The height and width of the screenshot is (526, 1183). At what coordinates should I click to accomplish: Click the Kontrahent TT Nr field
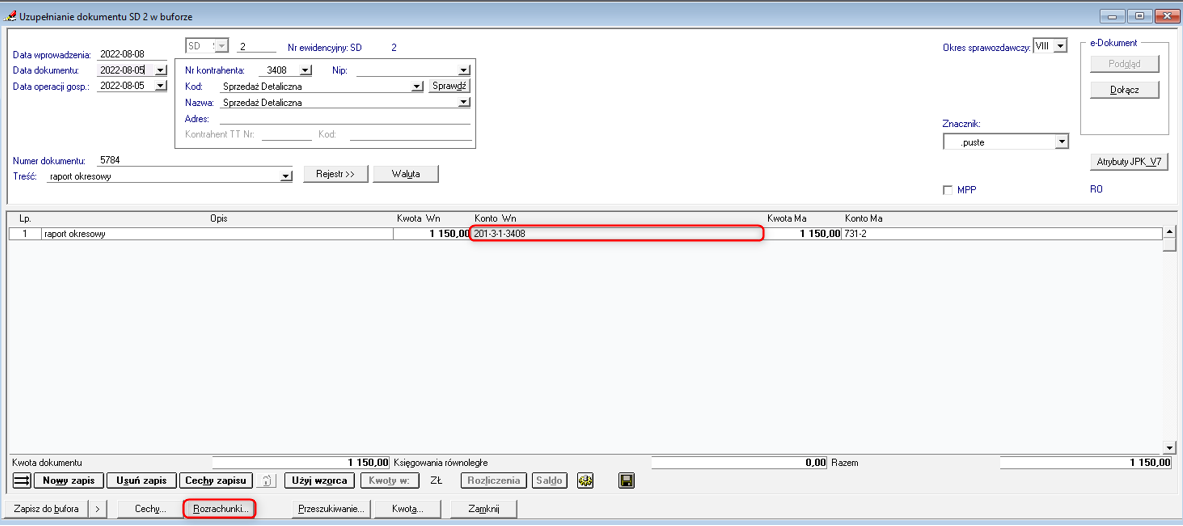[x=287, y=134]
